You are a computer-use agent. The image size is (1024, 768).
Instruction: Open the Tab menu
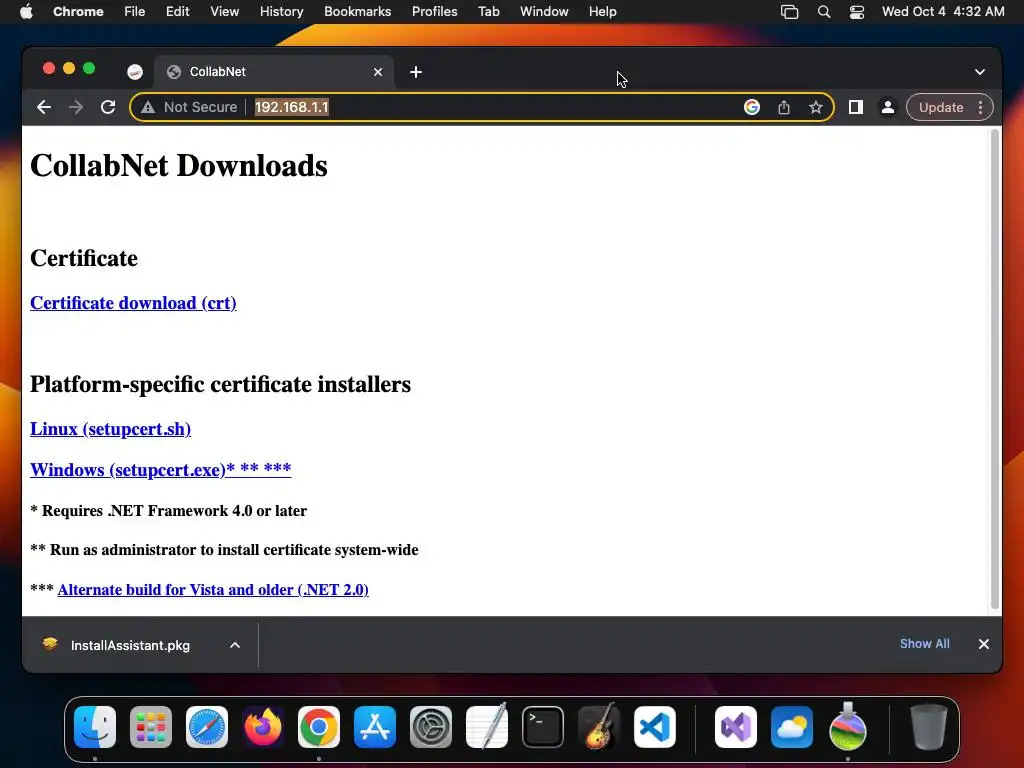488,12
